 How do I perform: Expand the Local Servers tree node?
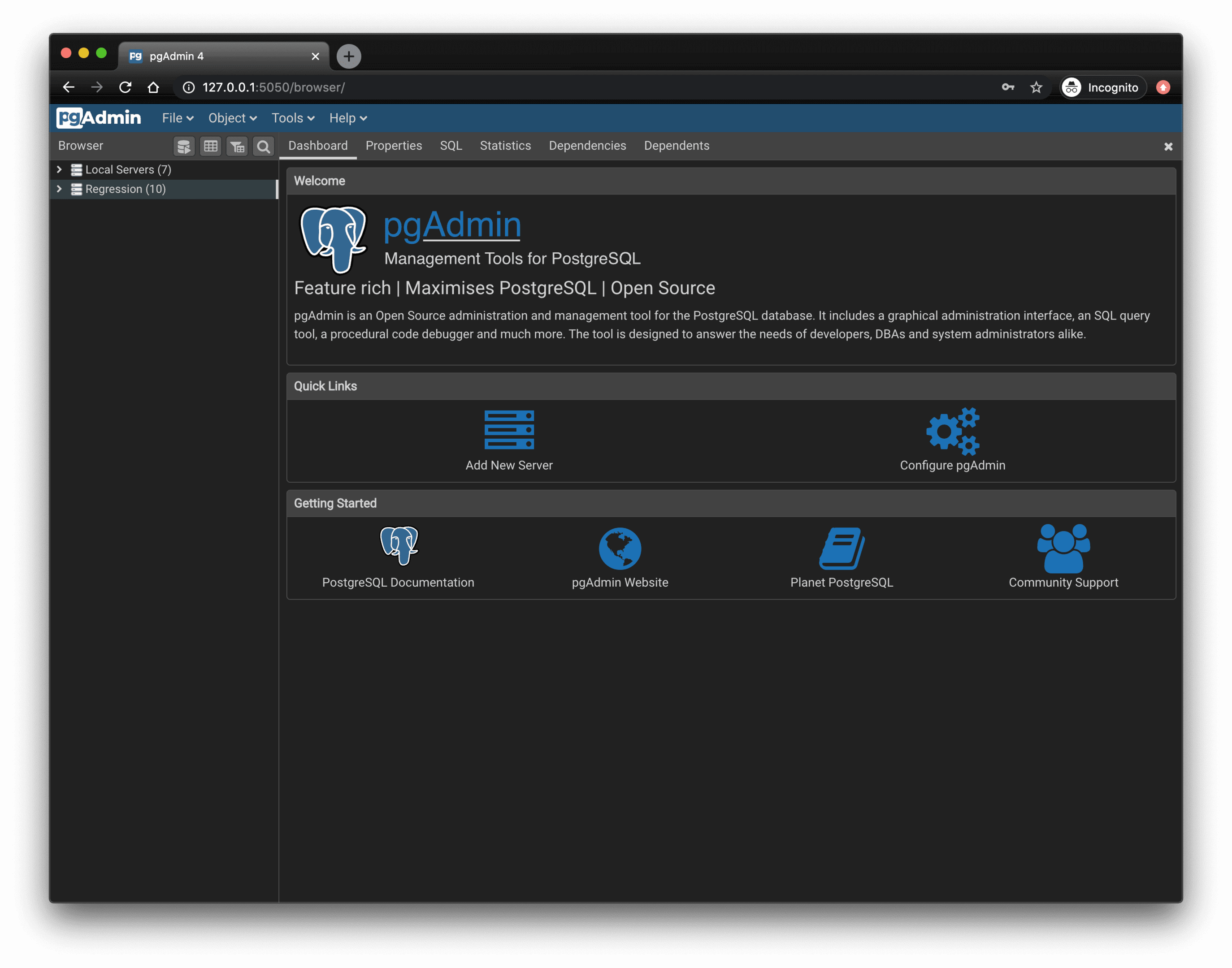point(59,169)
